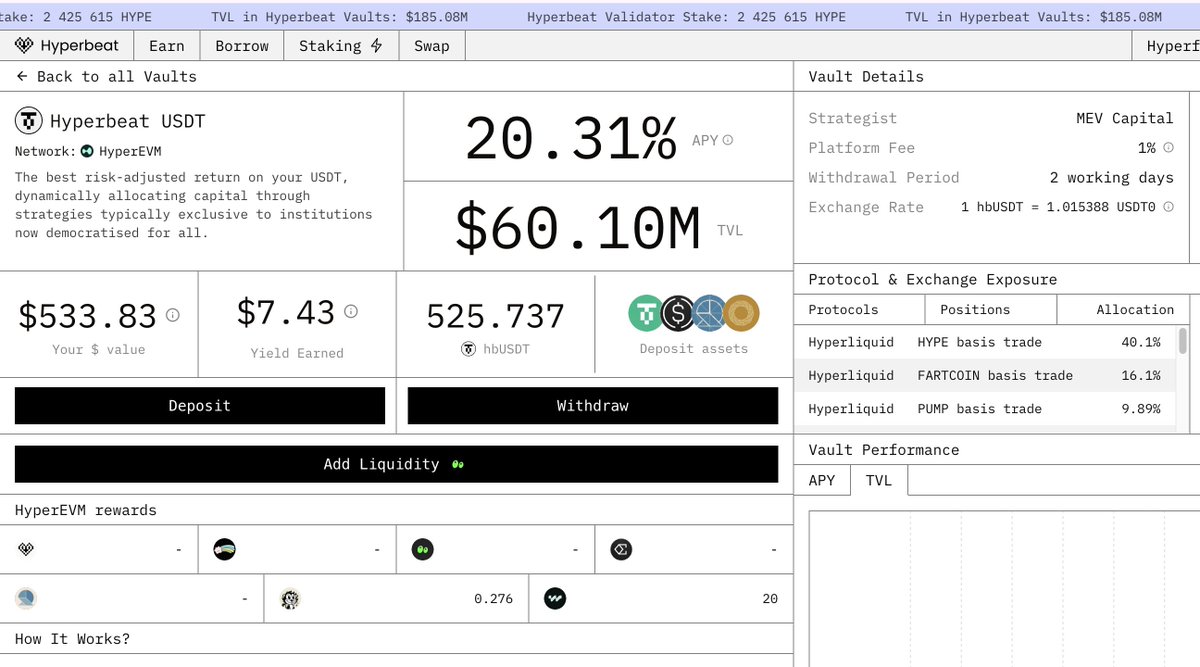
Task: Click the 0.276 reward amount
Action: point(493,599)
